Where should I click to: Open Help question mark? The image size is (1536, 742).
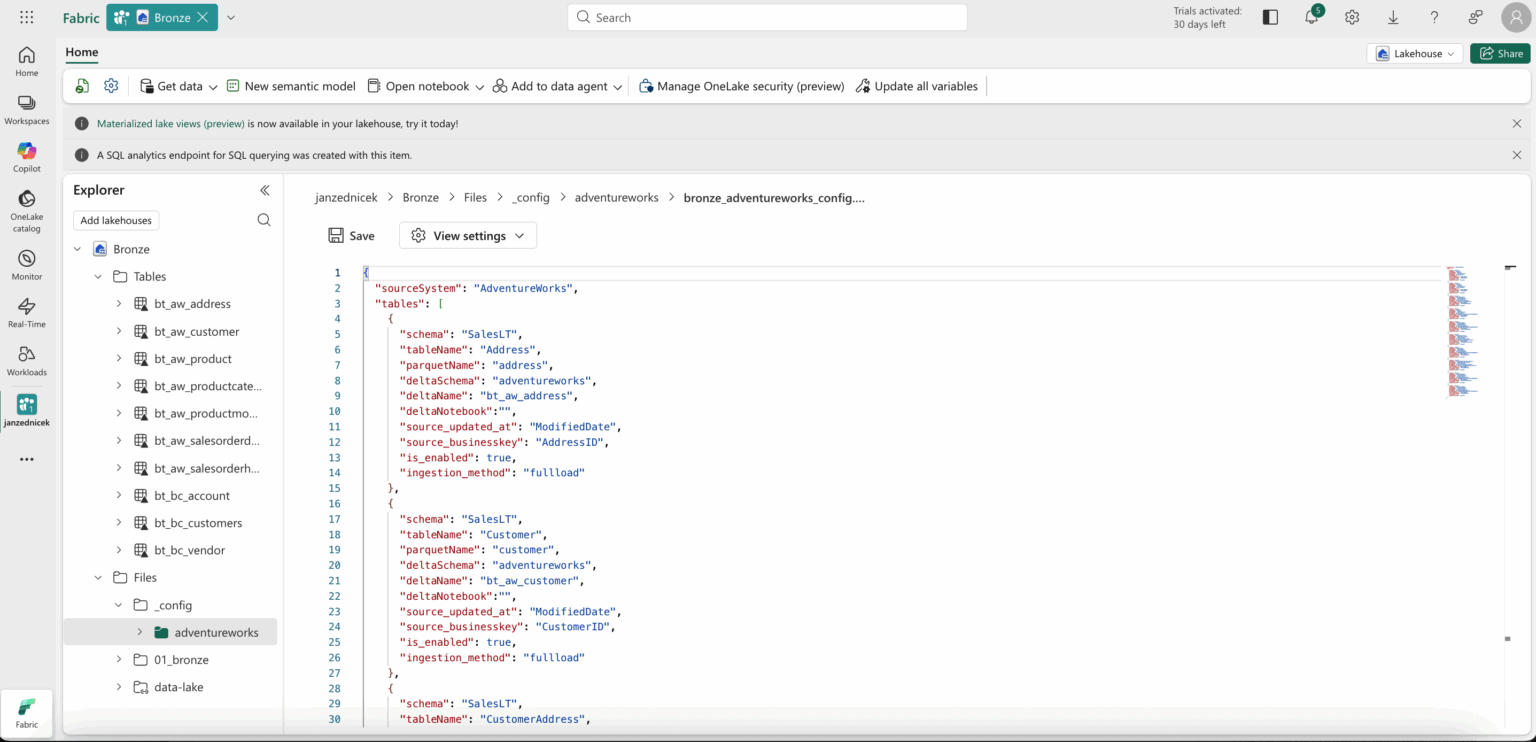1434,17
